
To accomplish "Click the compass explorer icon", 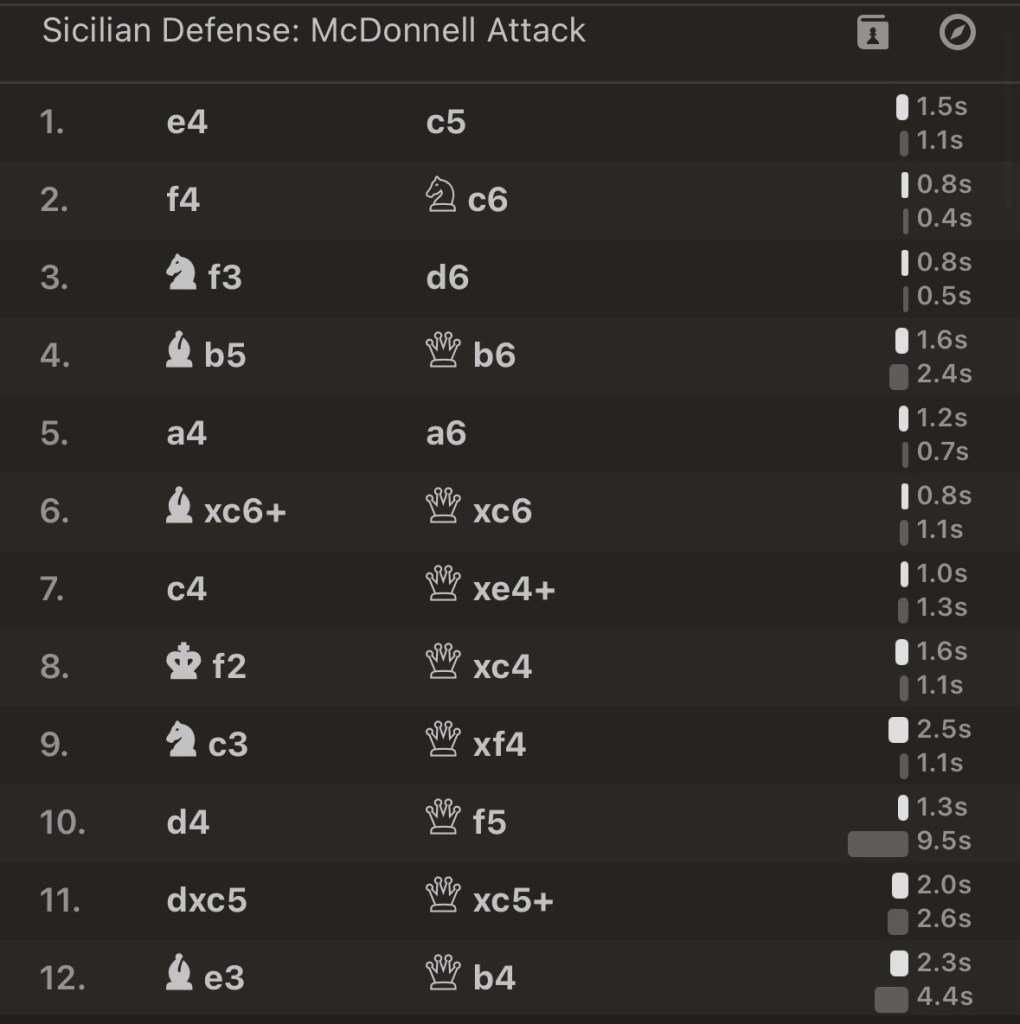I will (x=957, y=33).
